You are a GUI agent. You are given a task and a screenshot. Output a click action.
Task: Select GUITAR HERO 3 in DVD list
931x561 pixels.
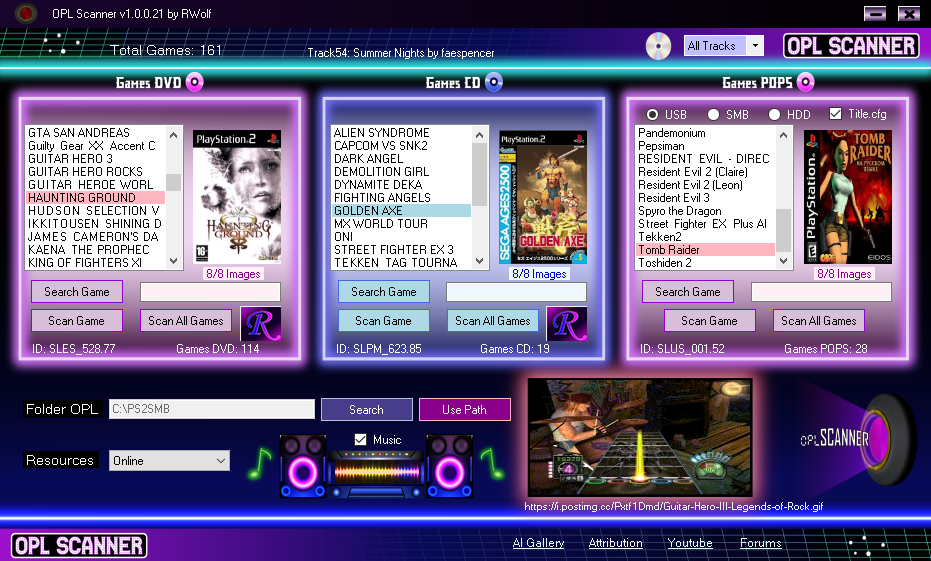click(x=96, y=159)
